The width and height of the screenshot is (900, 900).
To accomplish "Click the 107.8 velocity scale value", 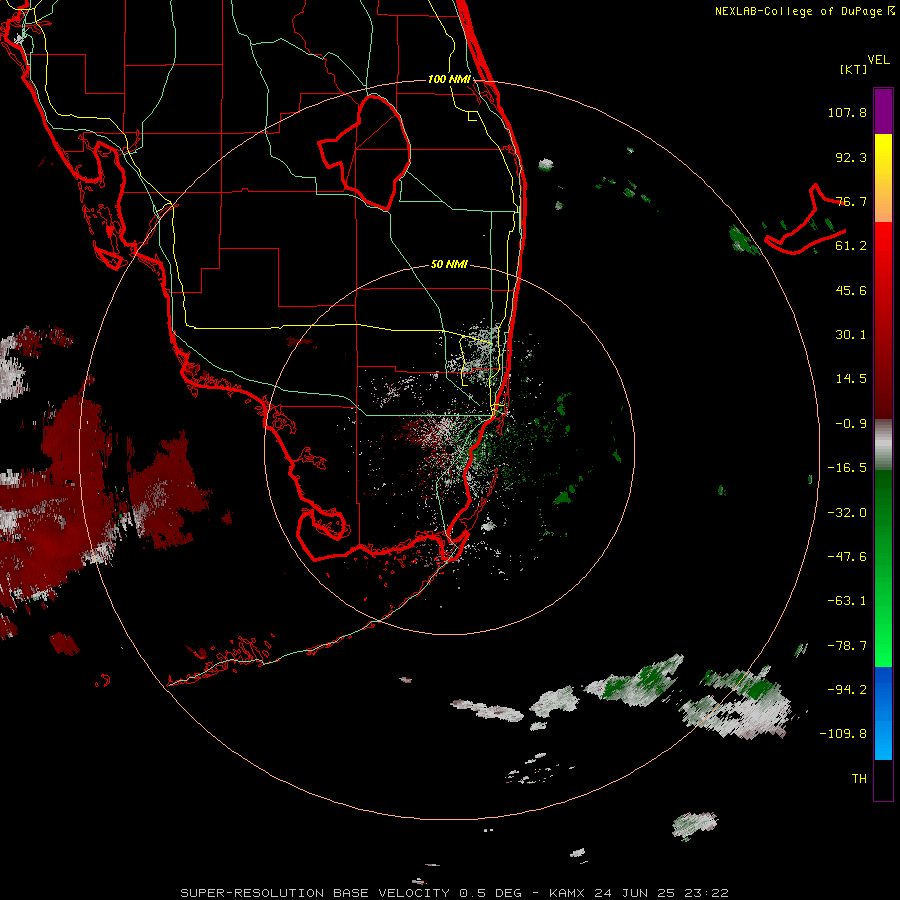I will (847, 112).
